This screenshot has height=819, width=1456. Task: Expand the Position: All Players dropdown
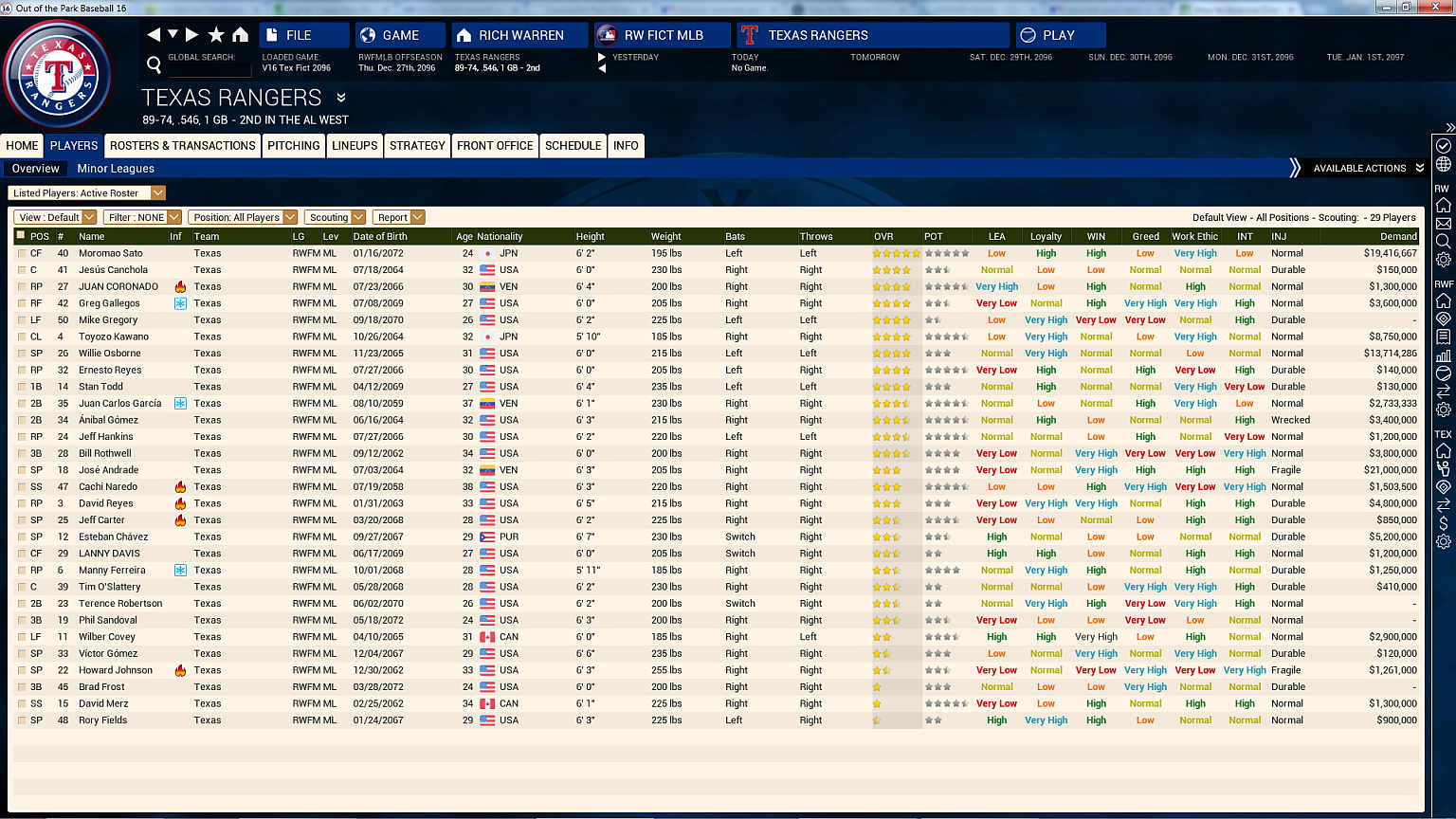[243, 217]
